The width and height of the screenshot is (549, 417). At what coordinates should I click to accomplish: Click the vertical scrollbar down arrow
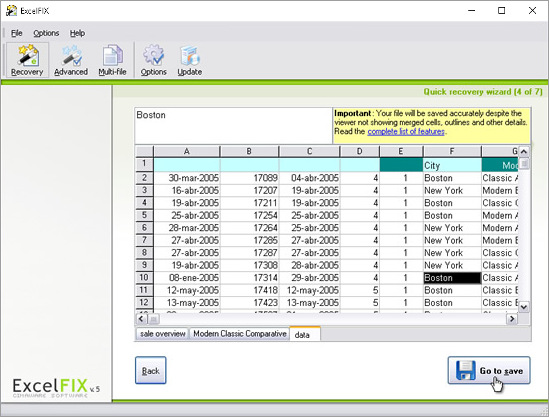(523, 307)
